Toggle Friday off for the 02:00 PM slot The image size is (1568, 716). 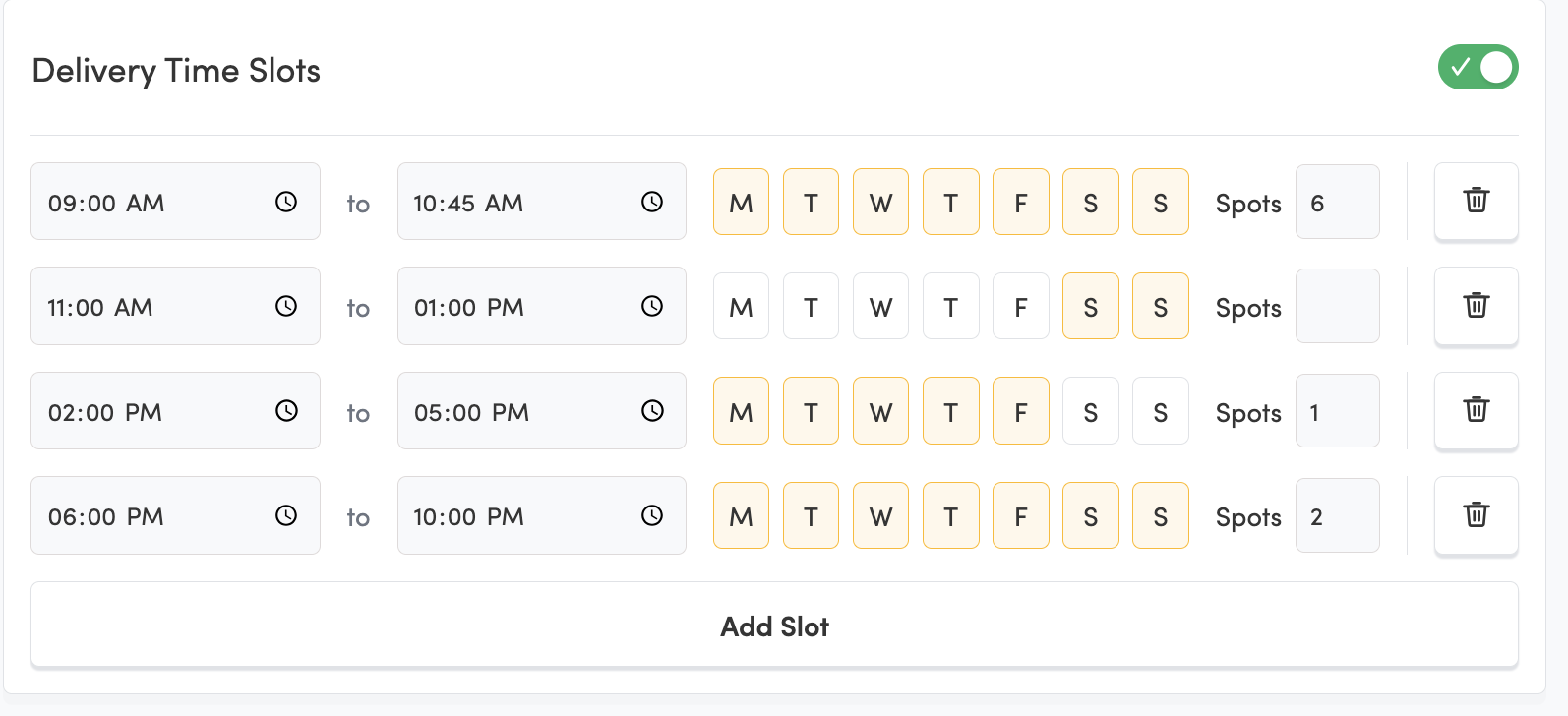coord(1020,411)
